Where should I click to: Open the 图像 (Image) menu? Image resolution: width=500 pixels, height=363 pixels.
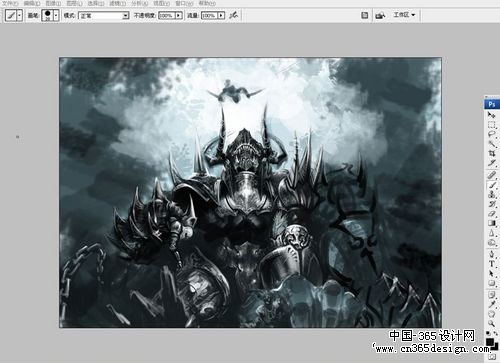(x=53, y=3)
